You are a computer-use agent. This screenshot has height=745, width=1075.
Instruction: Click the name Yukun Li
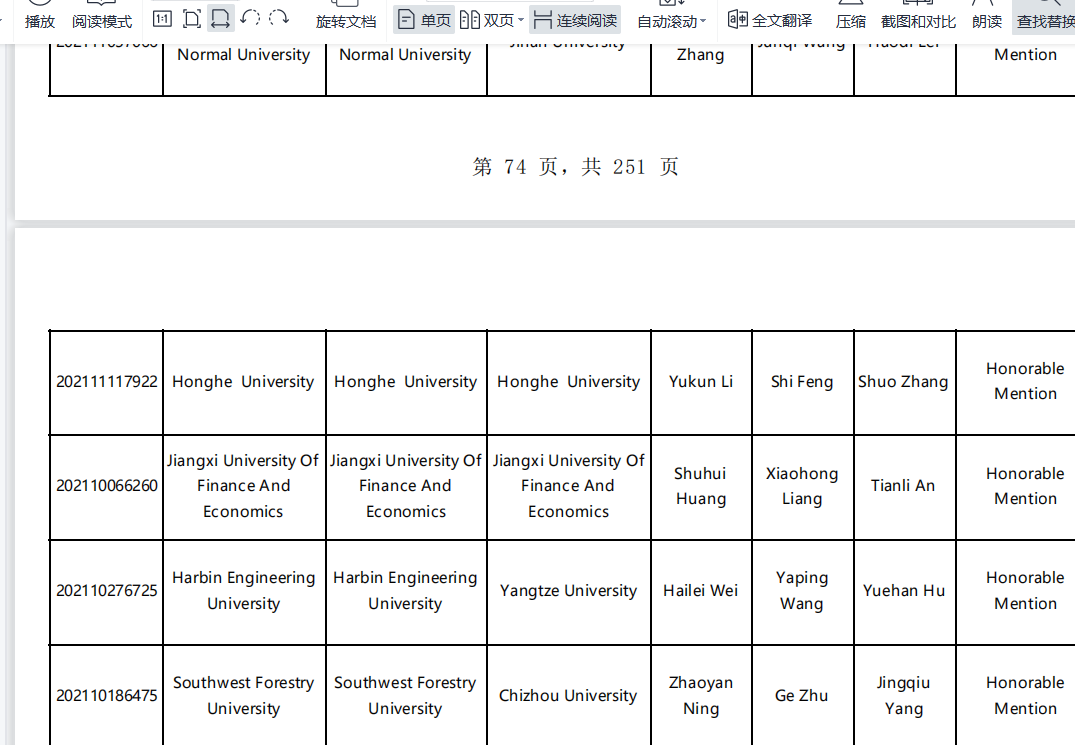point(701,382)
